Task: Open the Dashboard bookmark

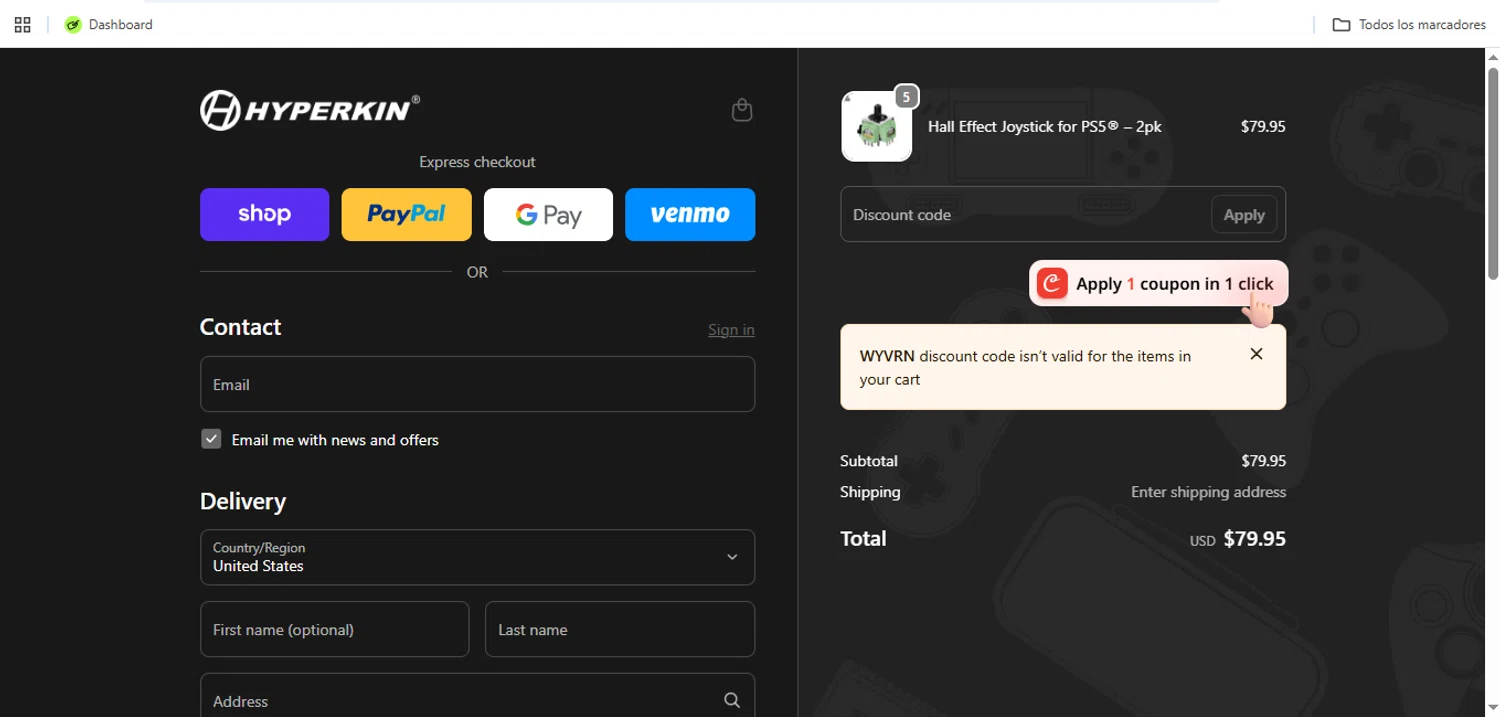Action: [109, 25]
